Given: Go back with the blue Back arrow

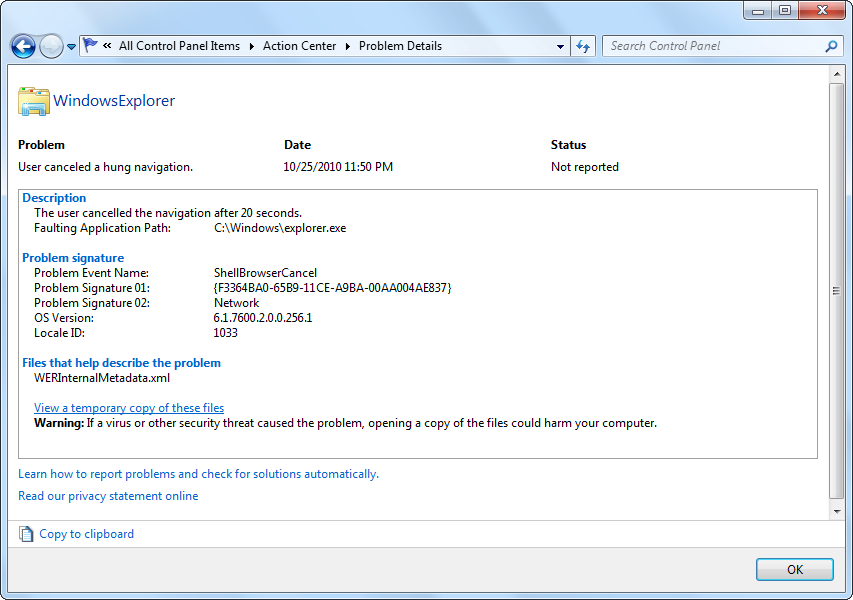Looking at the screenshot, I should (x=23, y=46).
